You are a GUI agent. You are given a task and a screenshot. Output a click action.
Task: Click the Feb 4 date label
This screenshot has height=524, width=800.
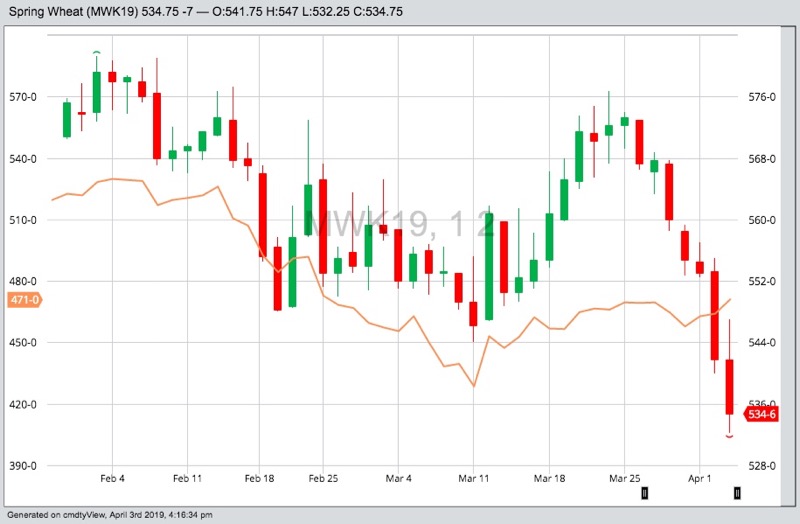click(112, 478)
